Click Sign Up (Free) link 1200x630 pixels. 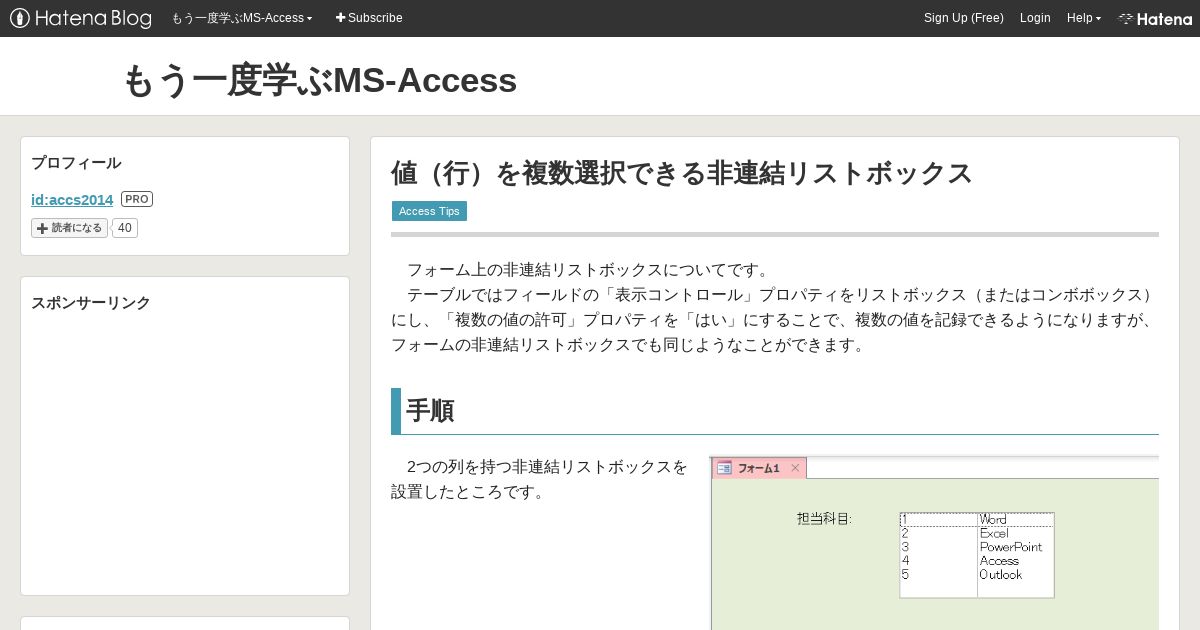(964, 18)
